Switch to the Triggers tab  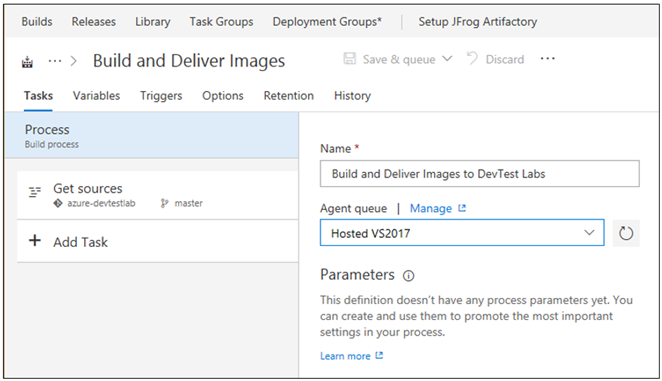161,95
